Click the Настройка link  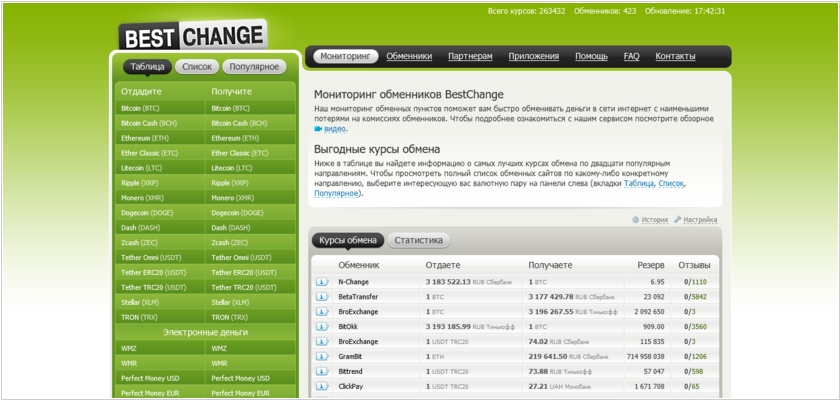[x=700, y=220]
